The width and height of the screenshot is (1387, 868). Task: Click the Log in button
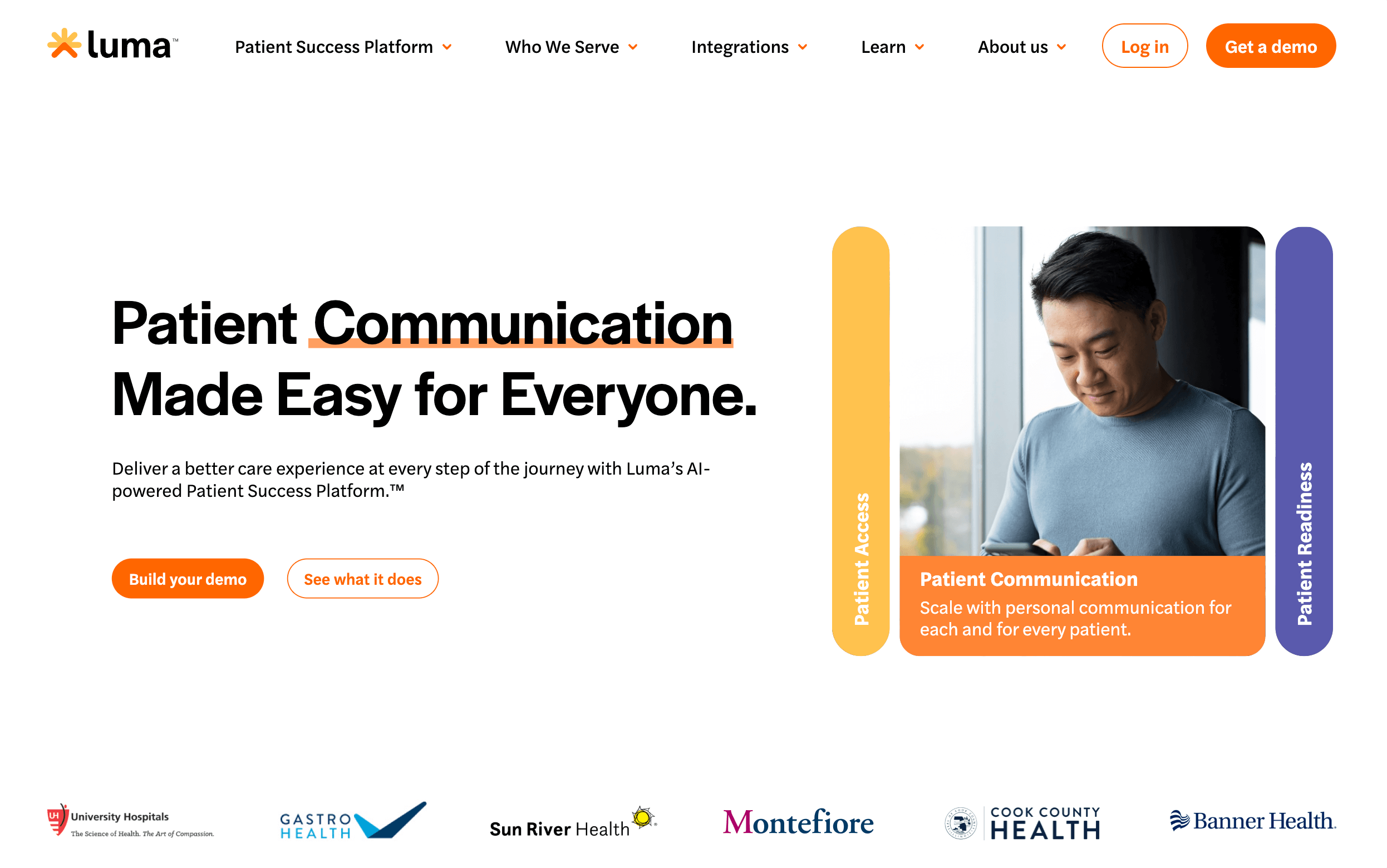(x=1144, y=46)
